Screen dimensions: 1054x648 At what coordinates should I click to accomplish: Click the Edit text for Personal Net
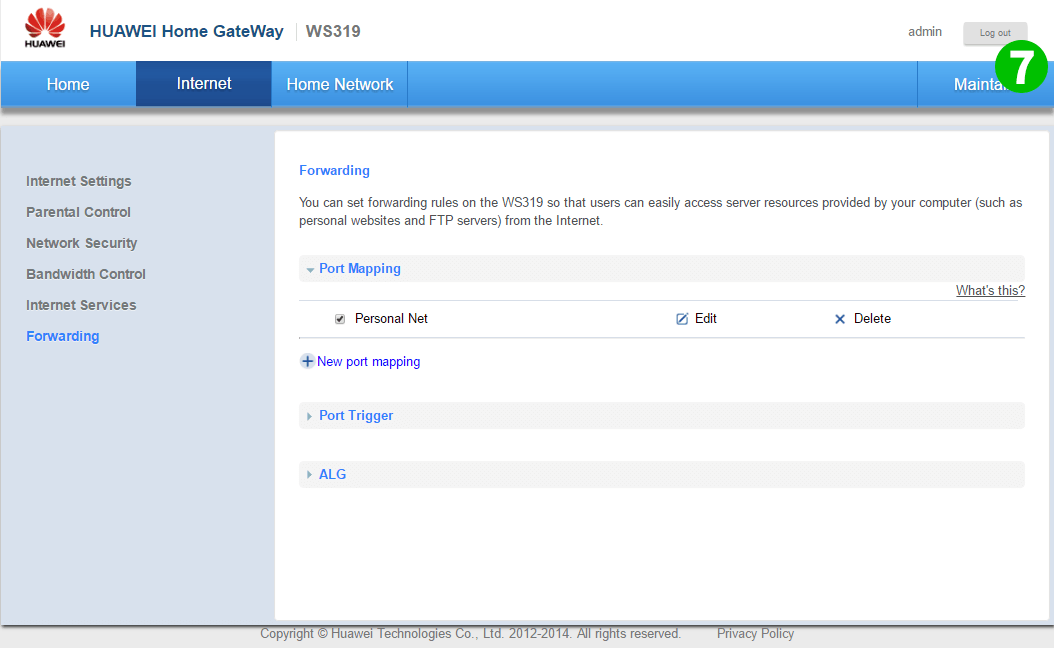point(706,319)
